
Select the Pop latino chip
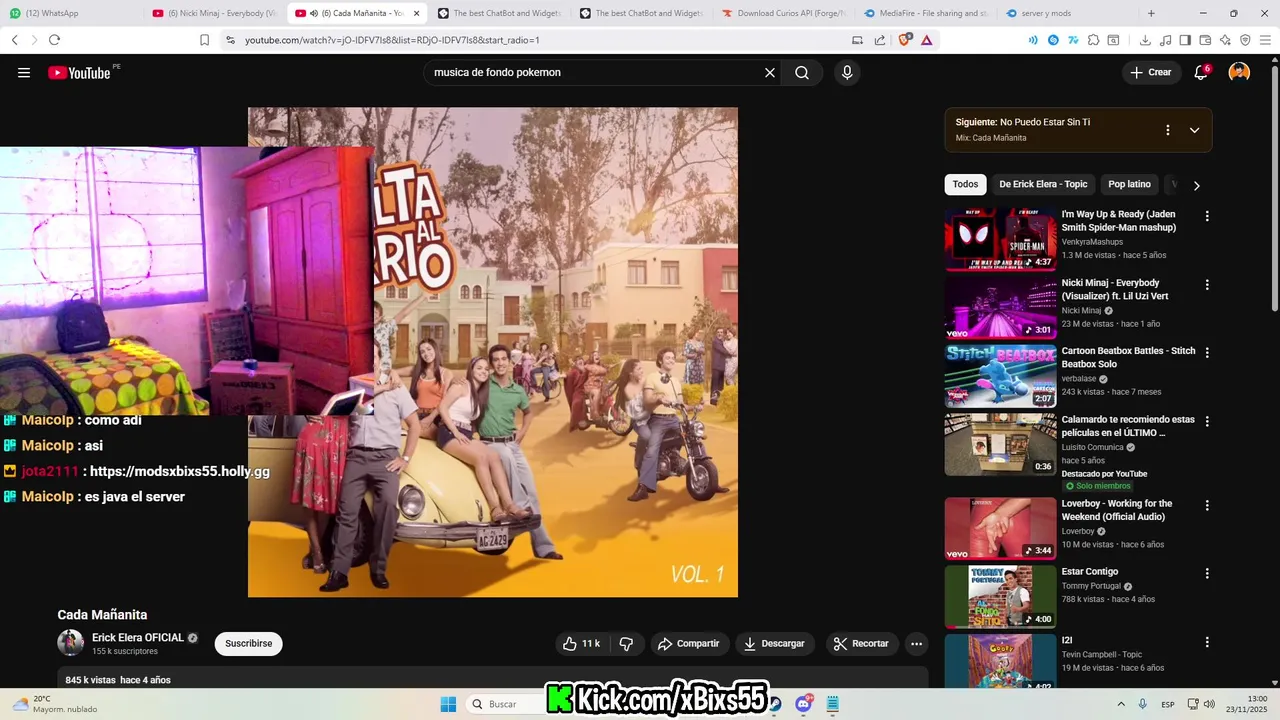click(1130, 184)
